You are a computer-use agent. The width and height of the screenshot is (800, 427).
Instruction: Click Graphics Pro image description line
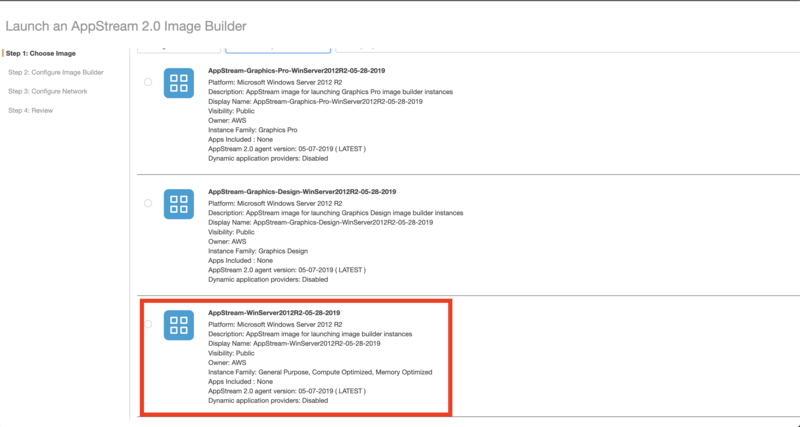point(330,92)
